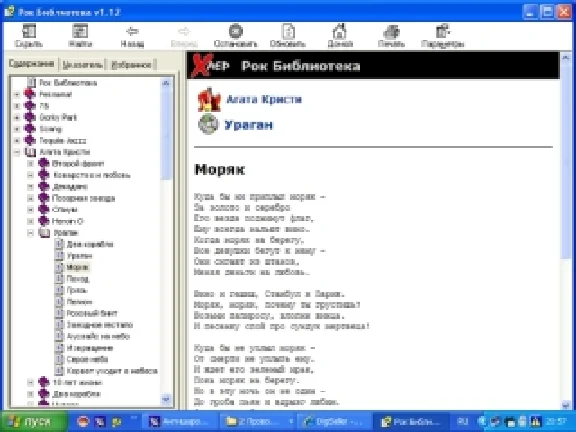Select the Позорная звезда album in tree
The width and height of the screenshot is (576, 432).
coord(83,198)
